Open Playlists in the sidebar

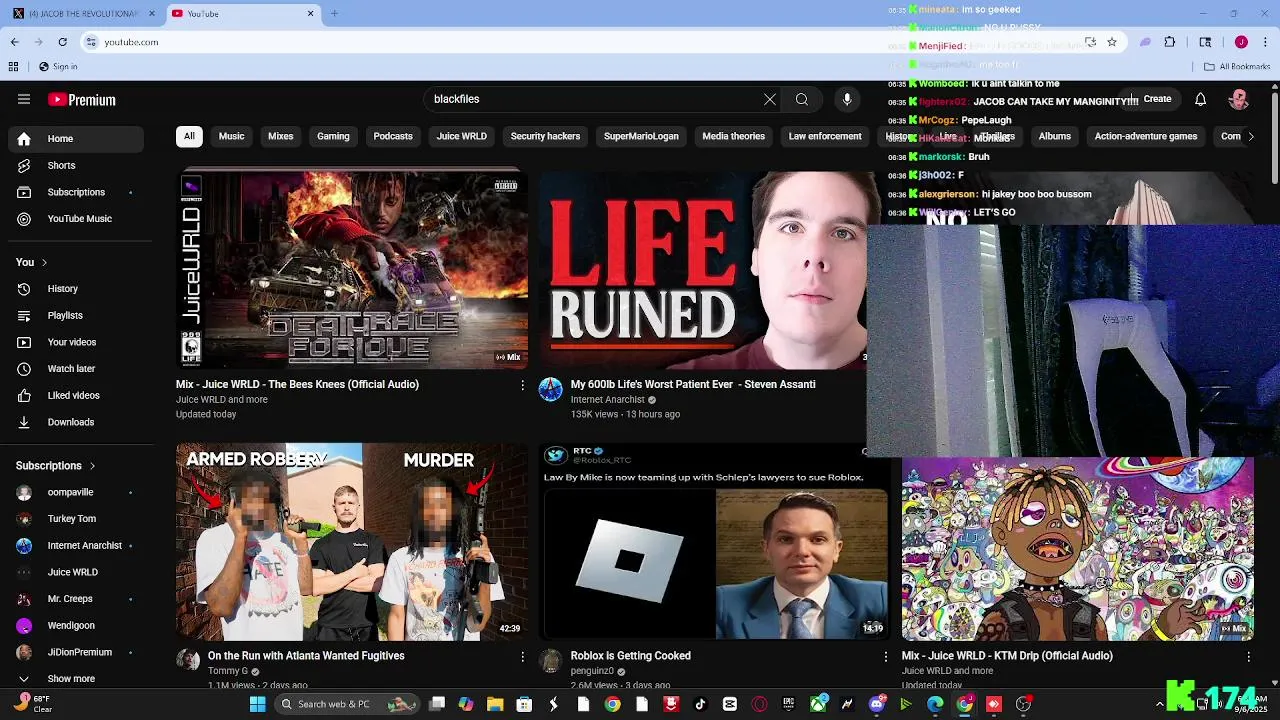tap(76, 315)
